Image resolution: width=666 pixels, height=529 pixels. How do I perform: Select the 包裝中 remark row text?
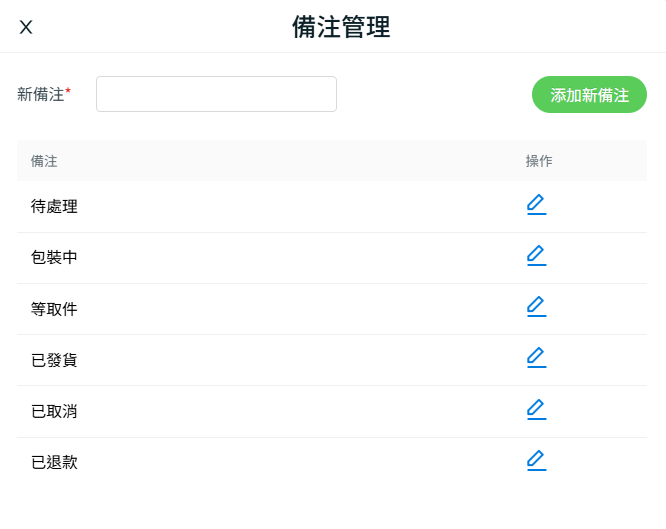click(54, 257)
